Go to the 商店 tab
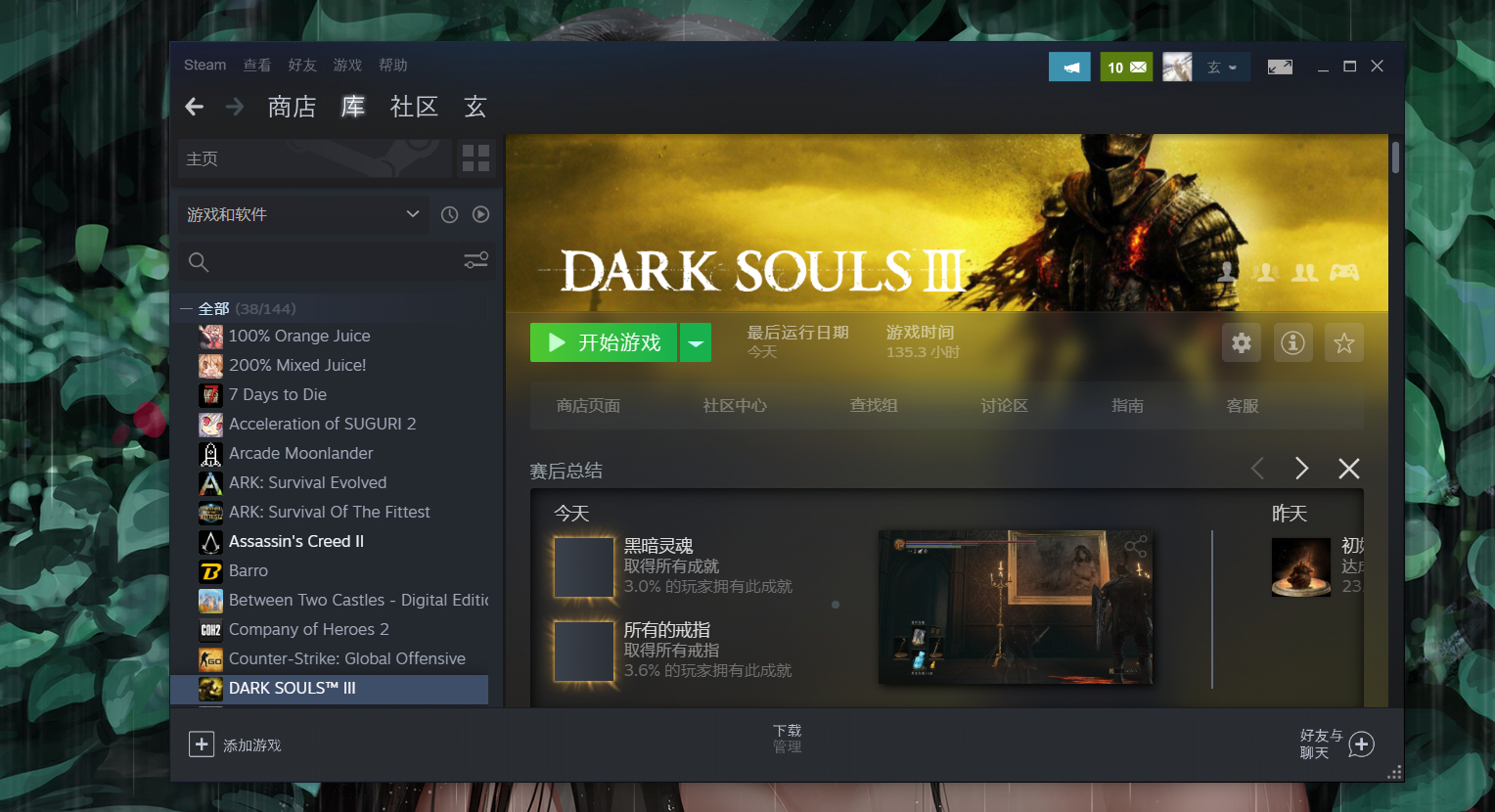Image resolution: width=1495 pixels, height=812 pixels. click(292, 107)
